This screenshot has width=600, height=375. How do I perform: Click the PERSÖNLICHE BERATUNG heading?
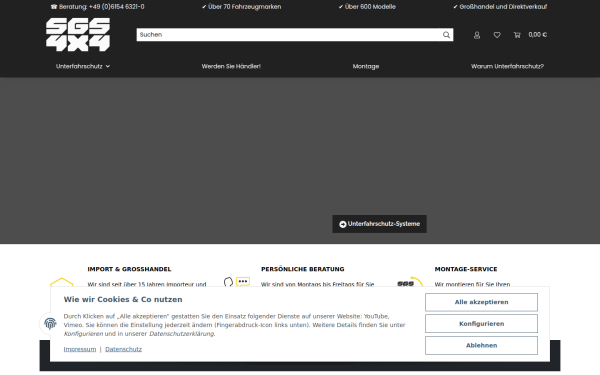point(303,269)
